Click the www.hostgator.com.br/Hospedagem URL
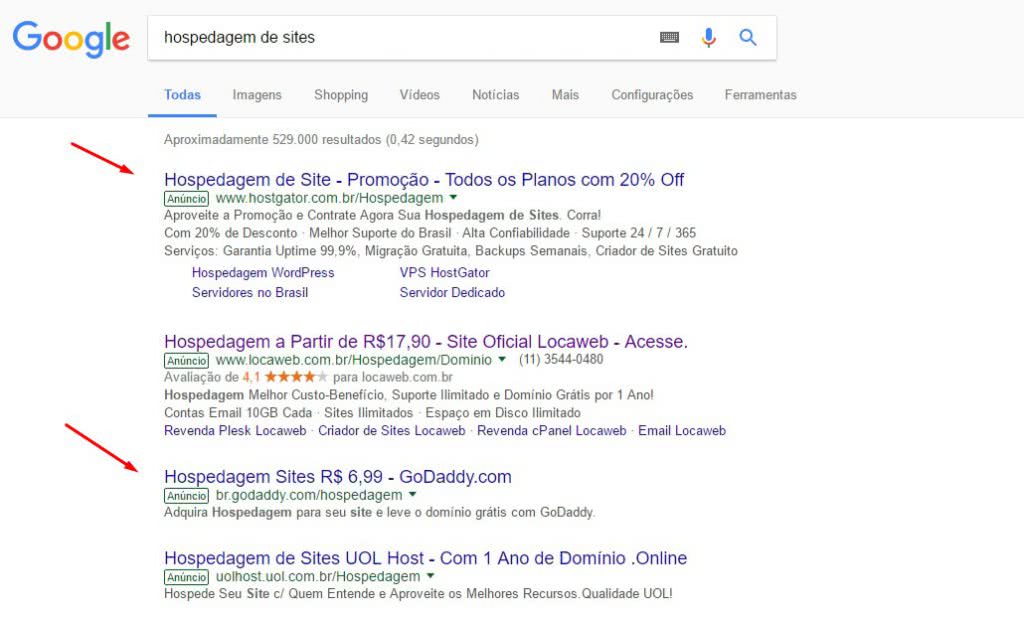Viewport: 1024px width, 617px height. [329, 198]
